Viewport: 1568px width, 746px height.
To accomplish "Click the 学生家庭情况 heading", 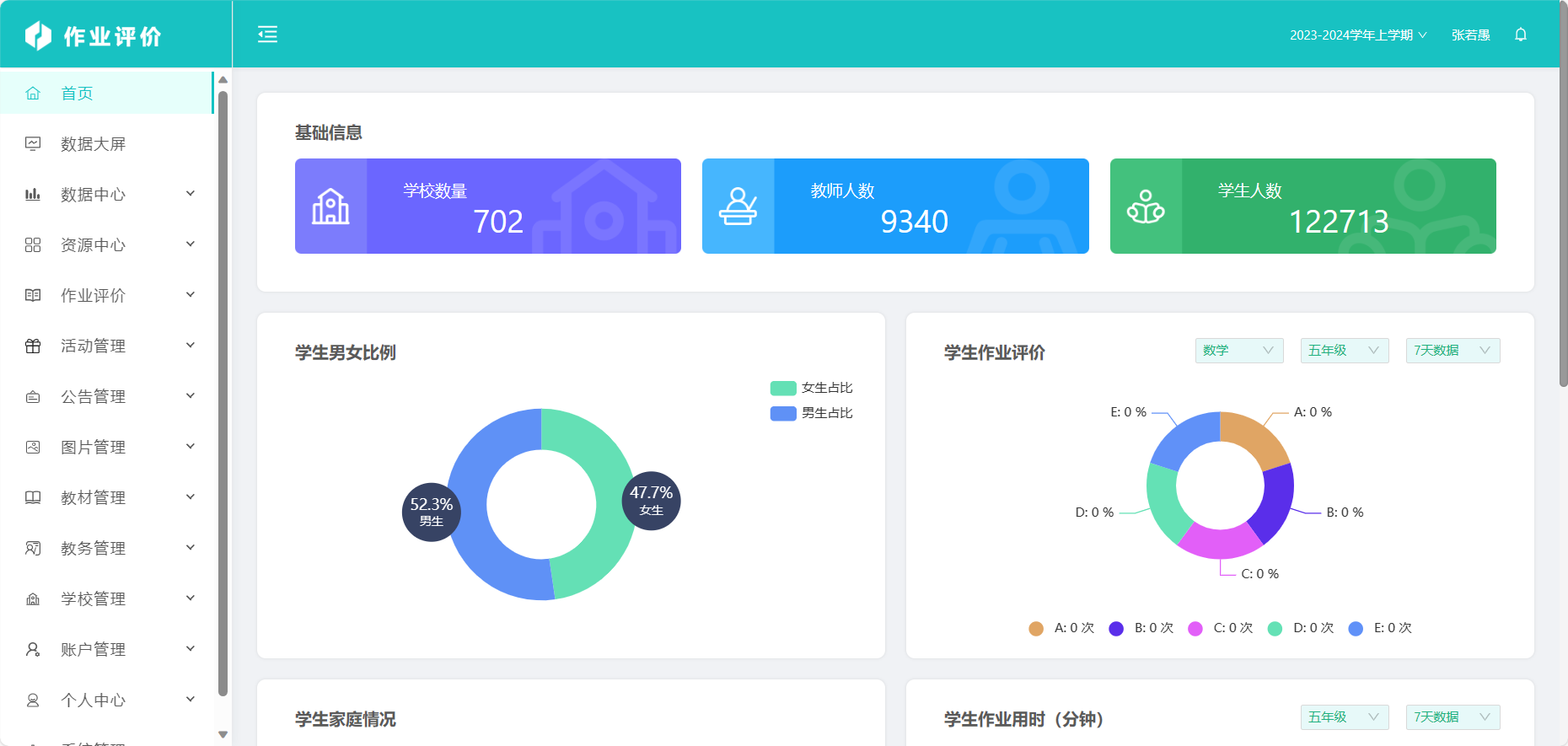I will pos(346,719).
